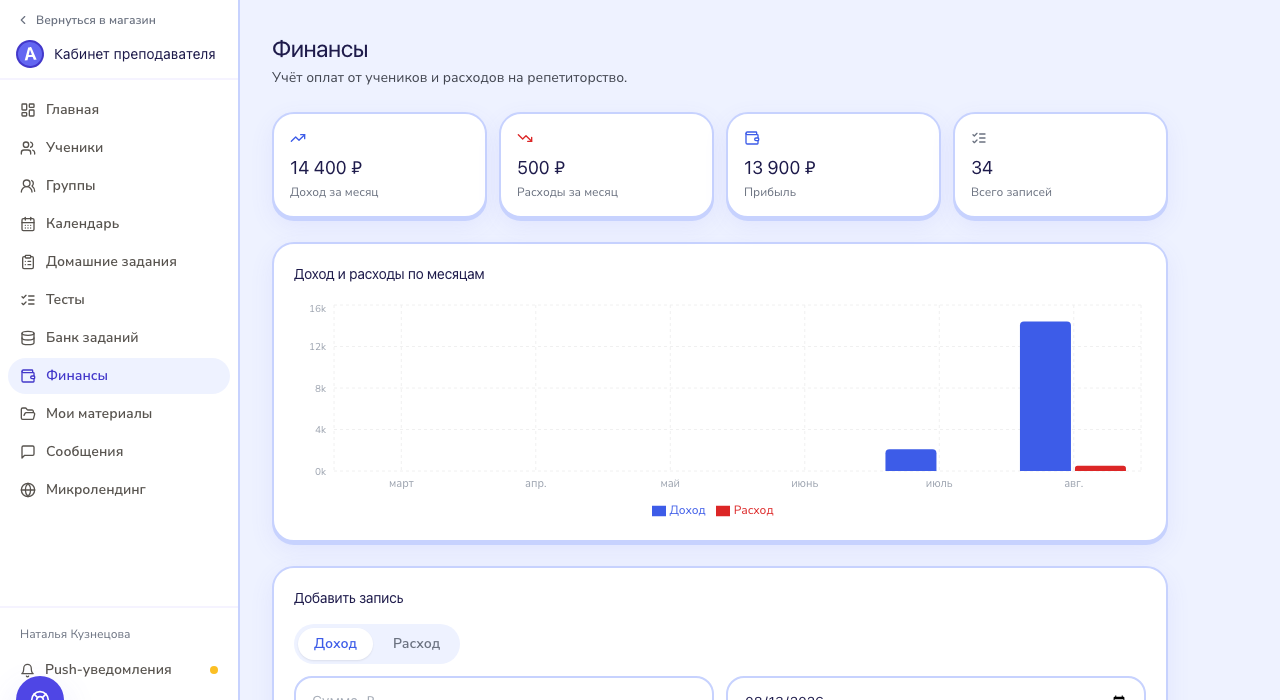The image size is (1280, 700).
Task: Click the yellow status dot for push notifications
Action: (x=214, y=670)
